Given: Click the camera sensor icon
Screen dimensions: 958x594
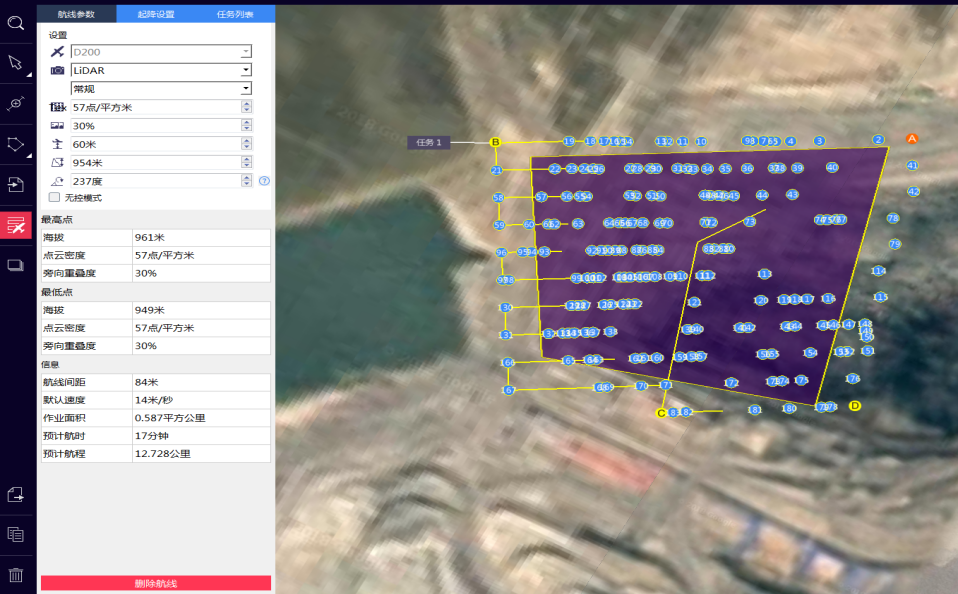Looking at the screenshot, I should (57, 70).
